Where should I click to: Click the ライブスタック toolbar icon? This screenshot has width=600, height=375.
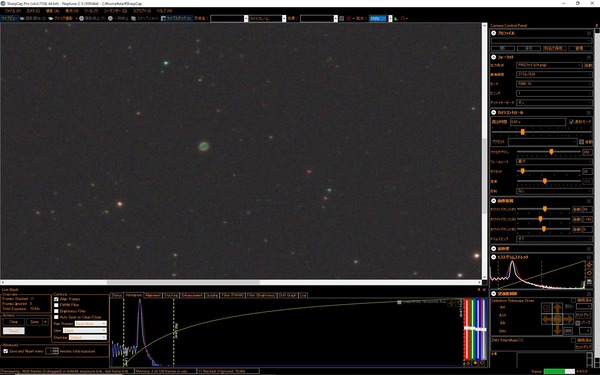pos(163,18)
